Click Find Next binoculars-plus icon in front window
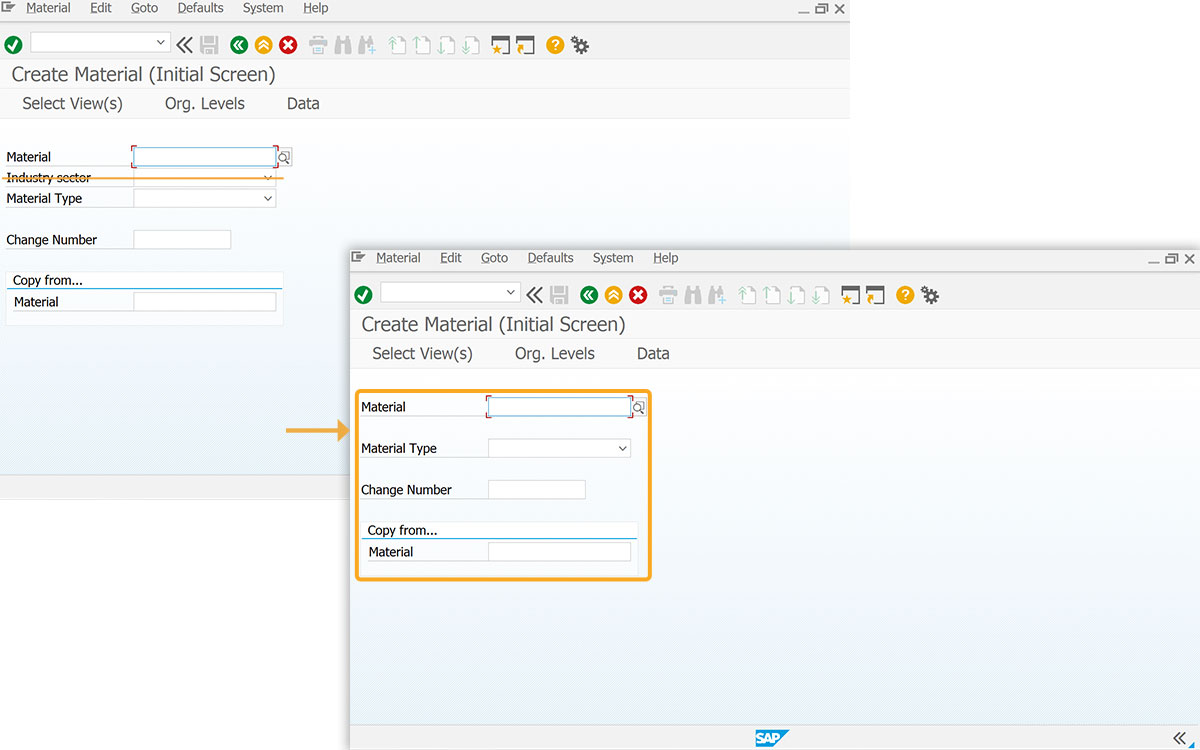Image resolution: width=1200 pixels, height=750 pixels. pyautogui.click(x=716, y=295)
